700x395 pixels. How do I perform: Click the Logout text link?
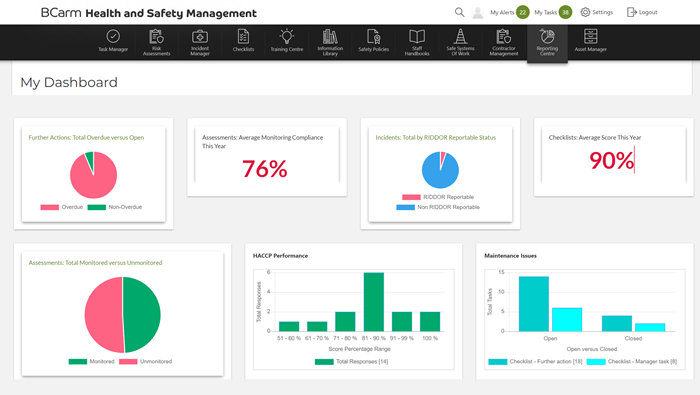point(648,12)
